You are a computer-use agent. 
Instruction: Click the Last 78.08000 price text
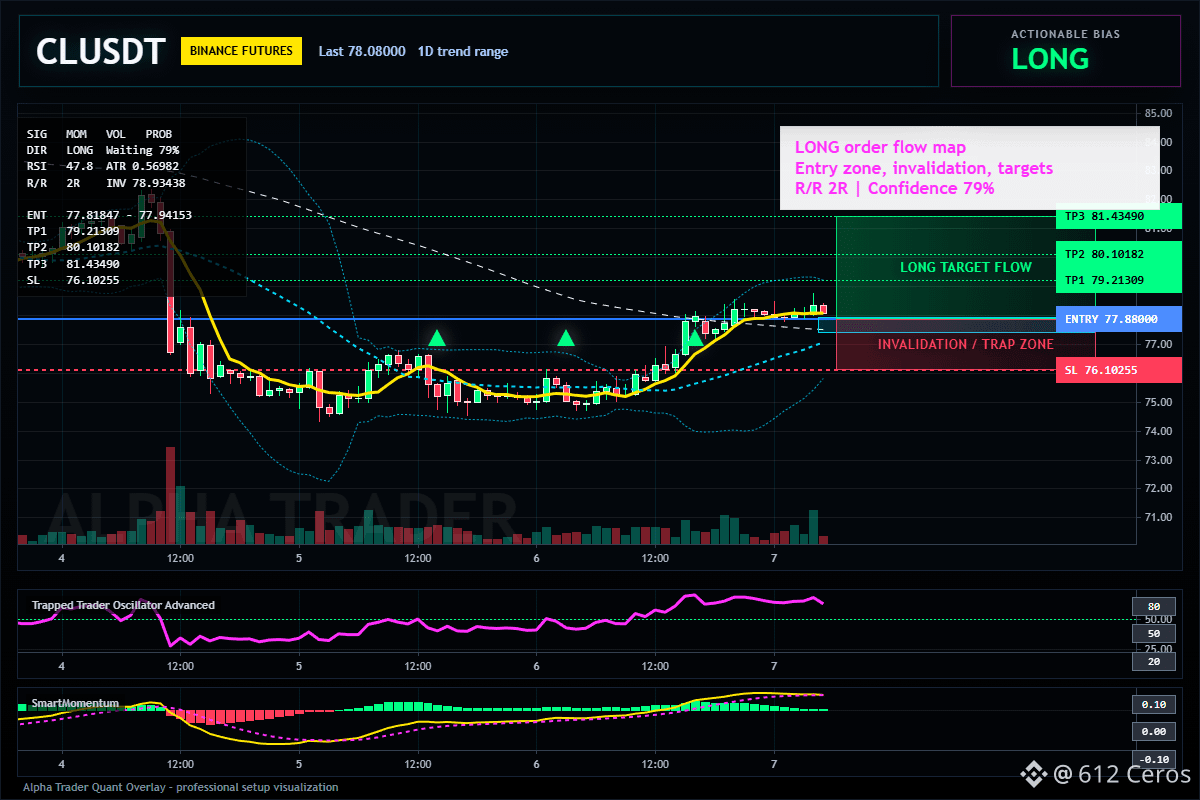[362, 51]
